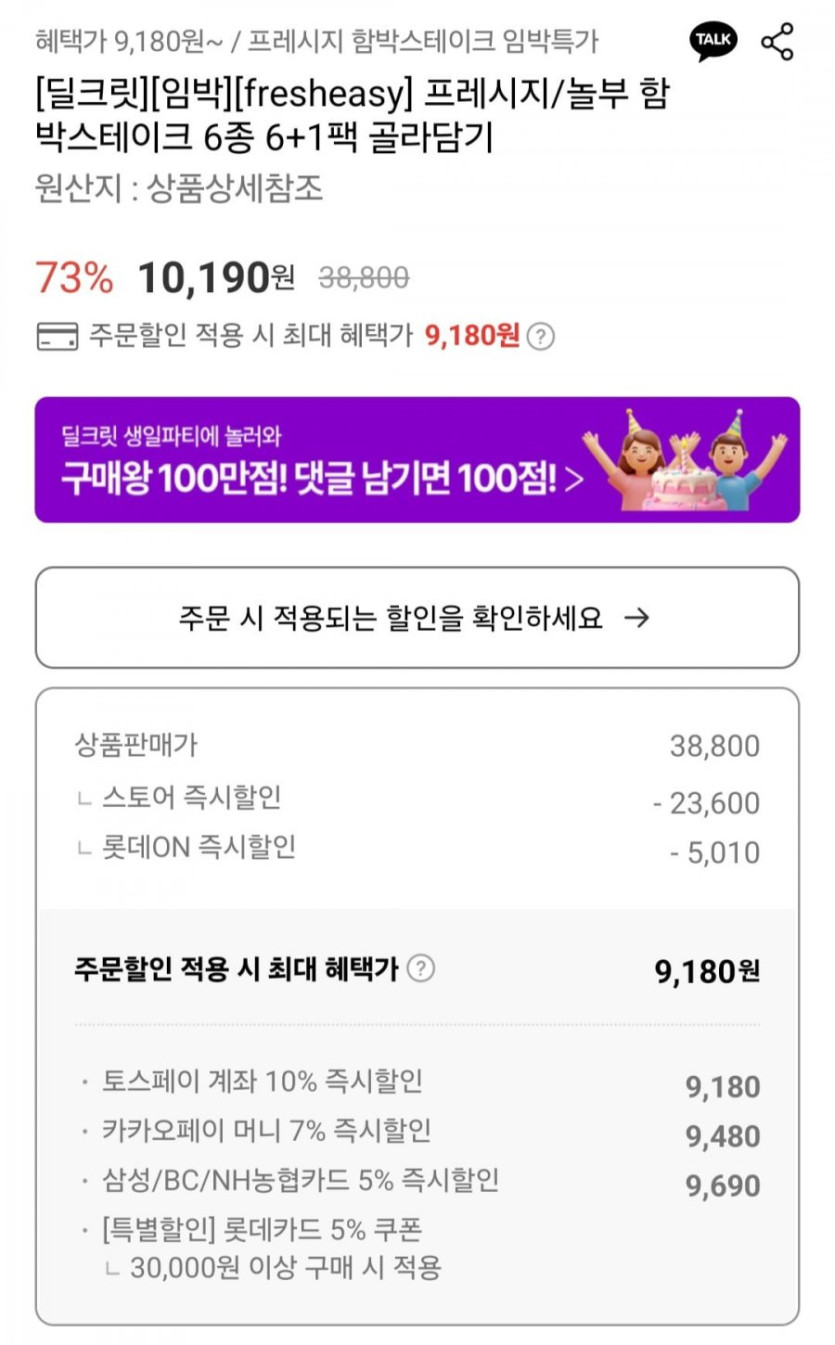Tap the help icon beside bold 최대 혜택가

click(x=422, y=968)
